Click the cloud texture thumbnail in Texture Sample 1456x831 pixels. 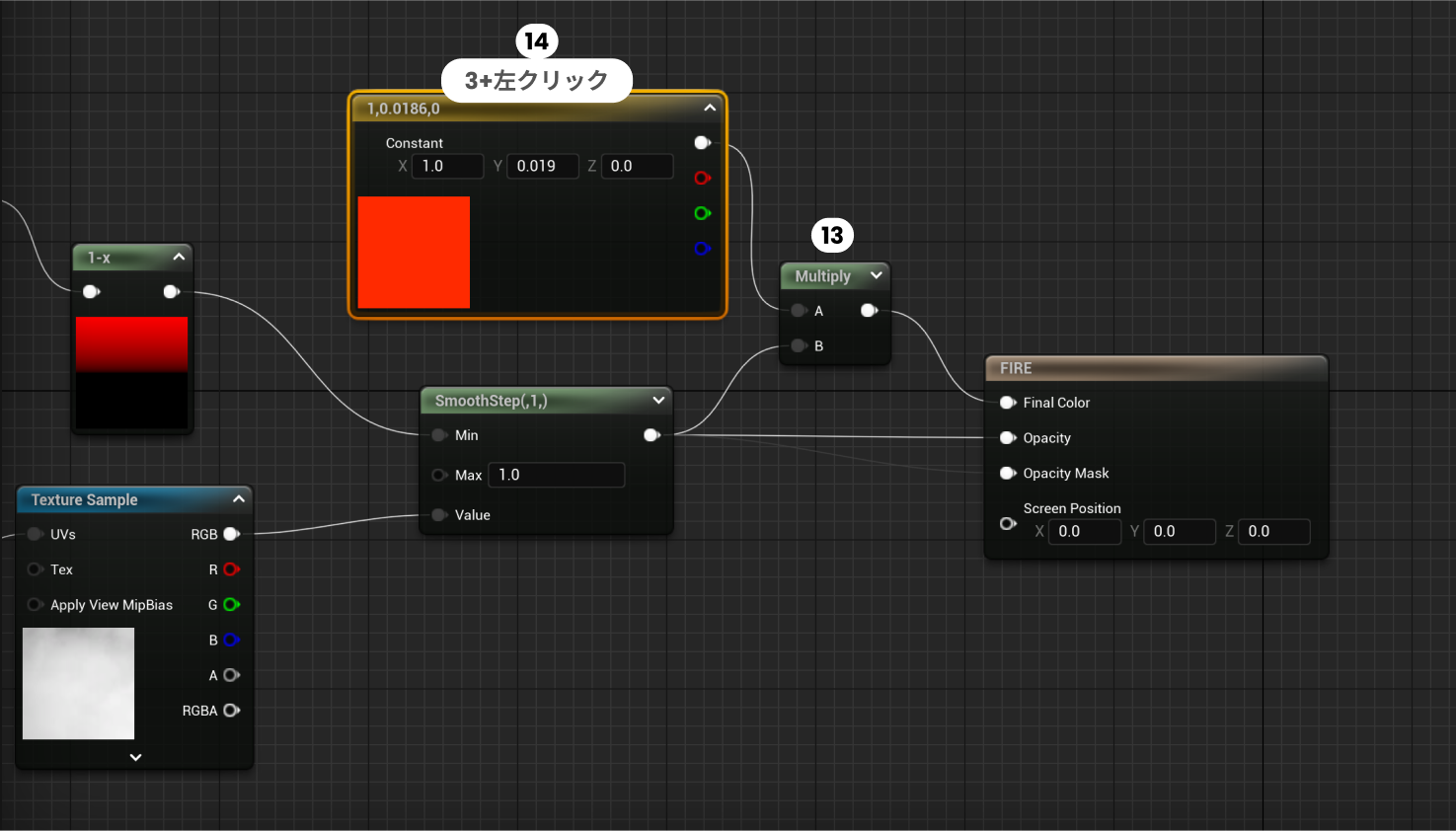[78, 683]
